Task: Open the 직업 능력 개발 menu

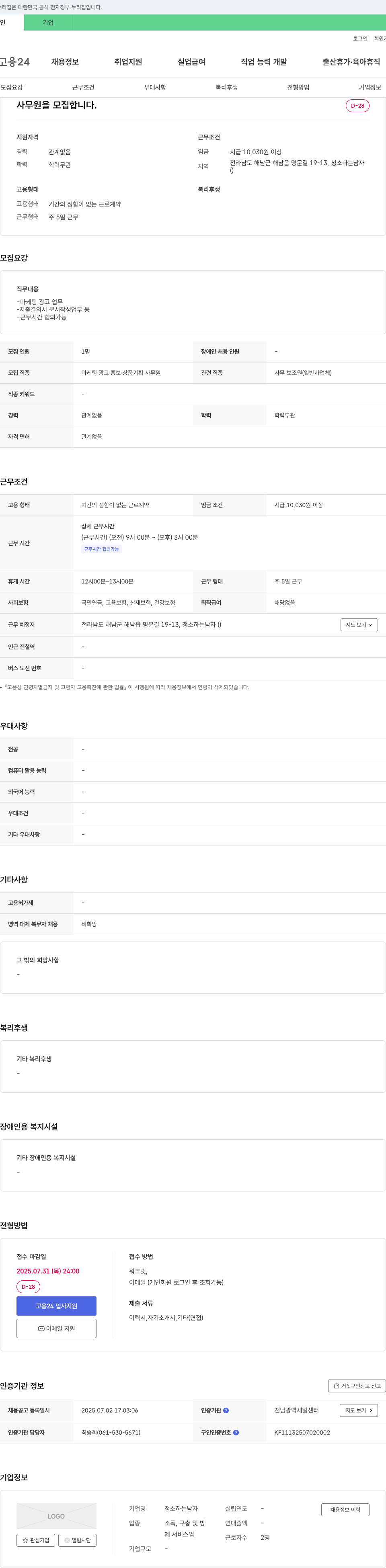Action: coord(264,62)
